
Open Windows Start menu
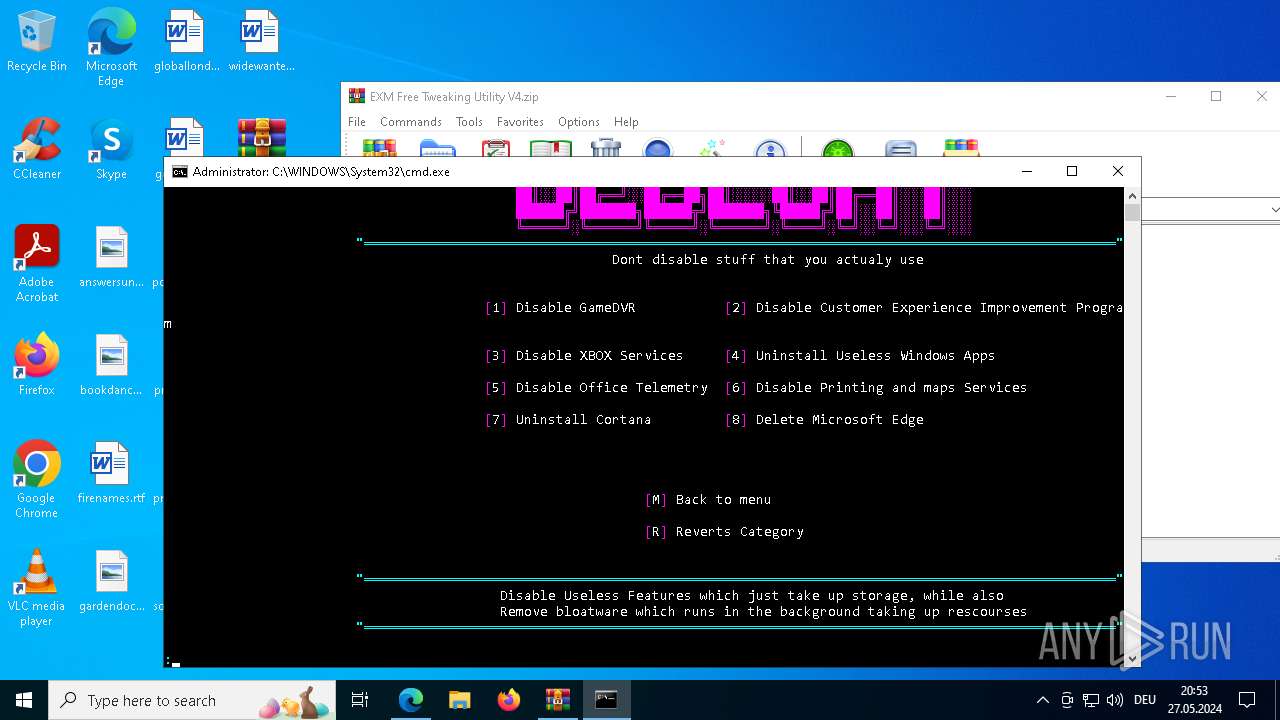(x=24, y=700)
